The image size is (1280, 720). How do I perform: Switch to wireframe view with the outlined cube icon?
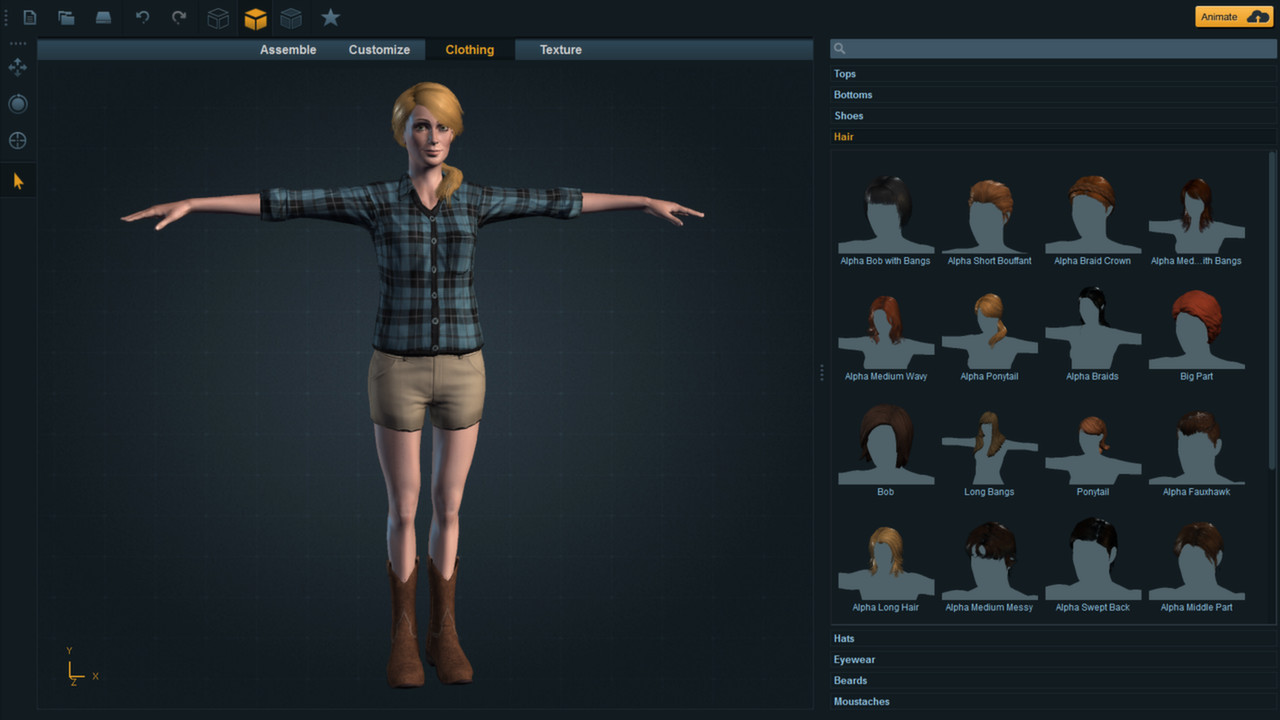coord(218,18)
